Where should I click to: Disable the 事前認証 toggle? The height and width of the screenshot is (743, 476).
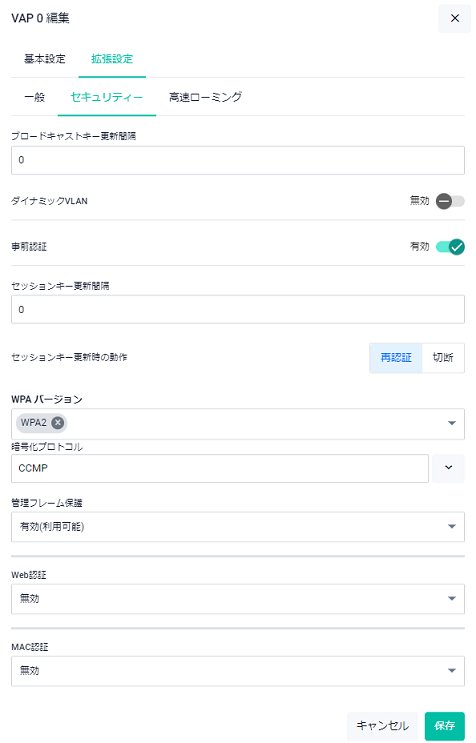(450, 247)
